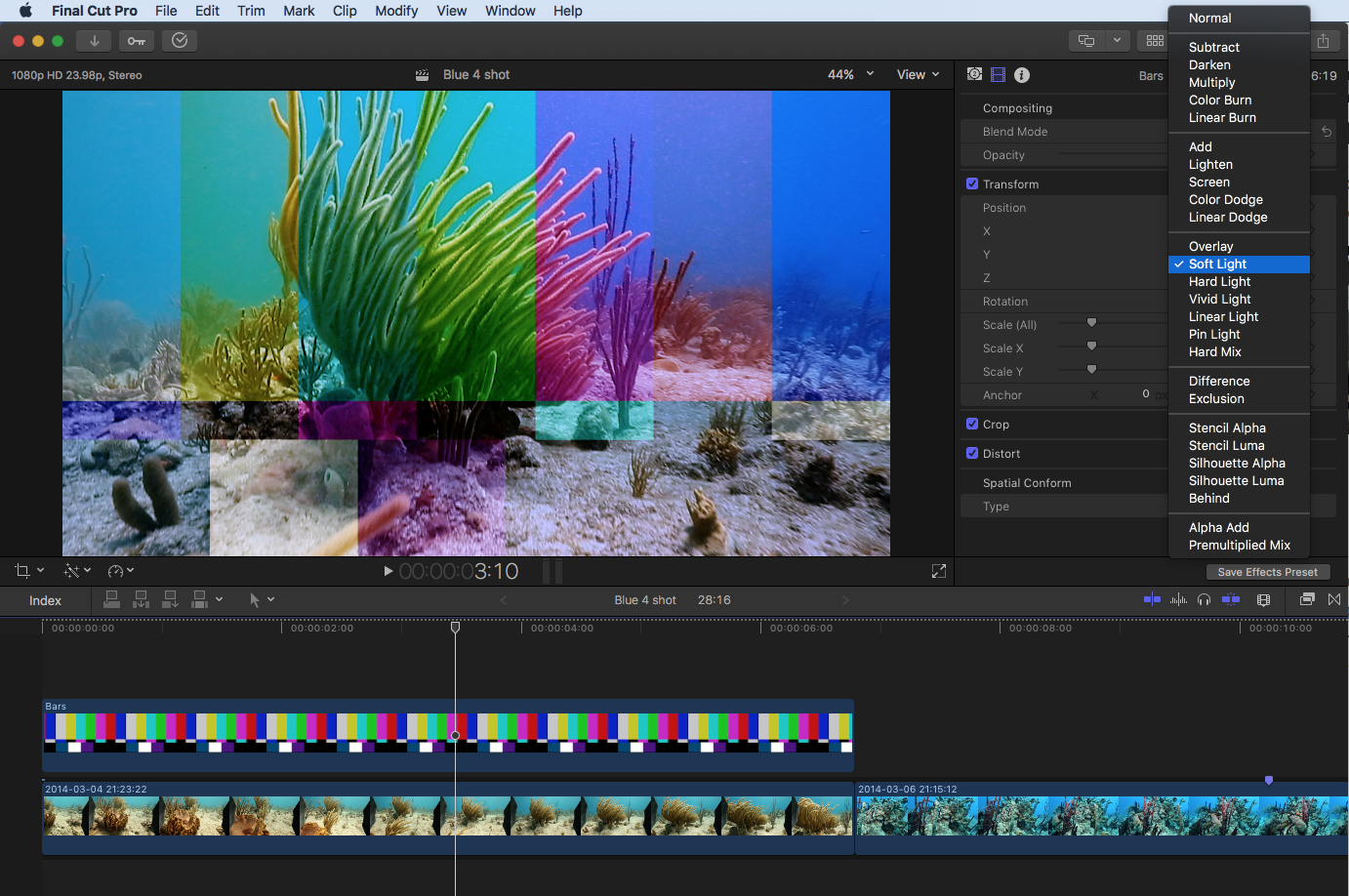
Task: Expand the View options dropdown
Action: (919, 74)
